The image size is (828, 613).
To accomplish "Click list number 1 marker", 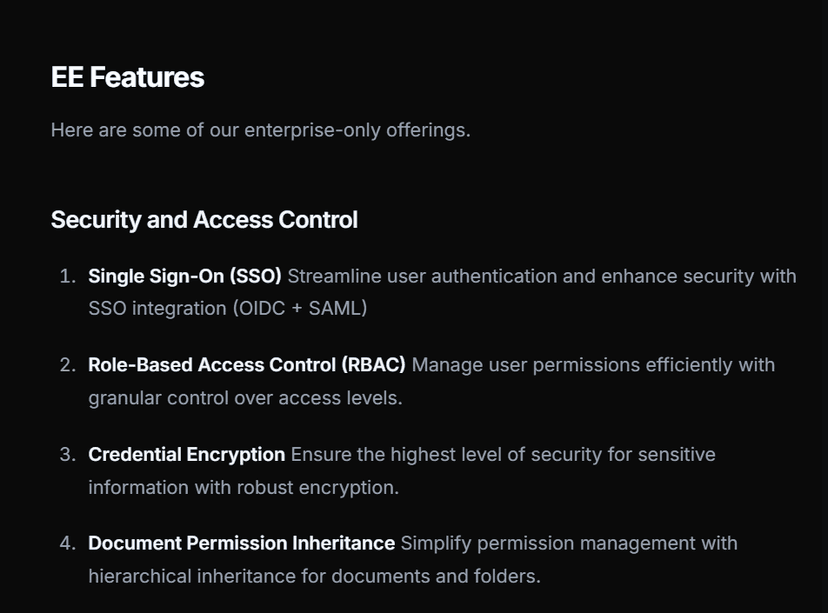I will point(68,276).
